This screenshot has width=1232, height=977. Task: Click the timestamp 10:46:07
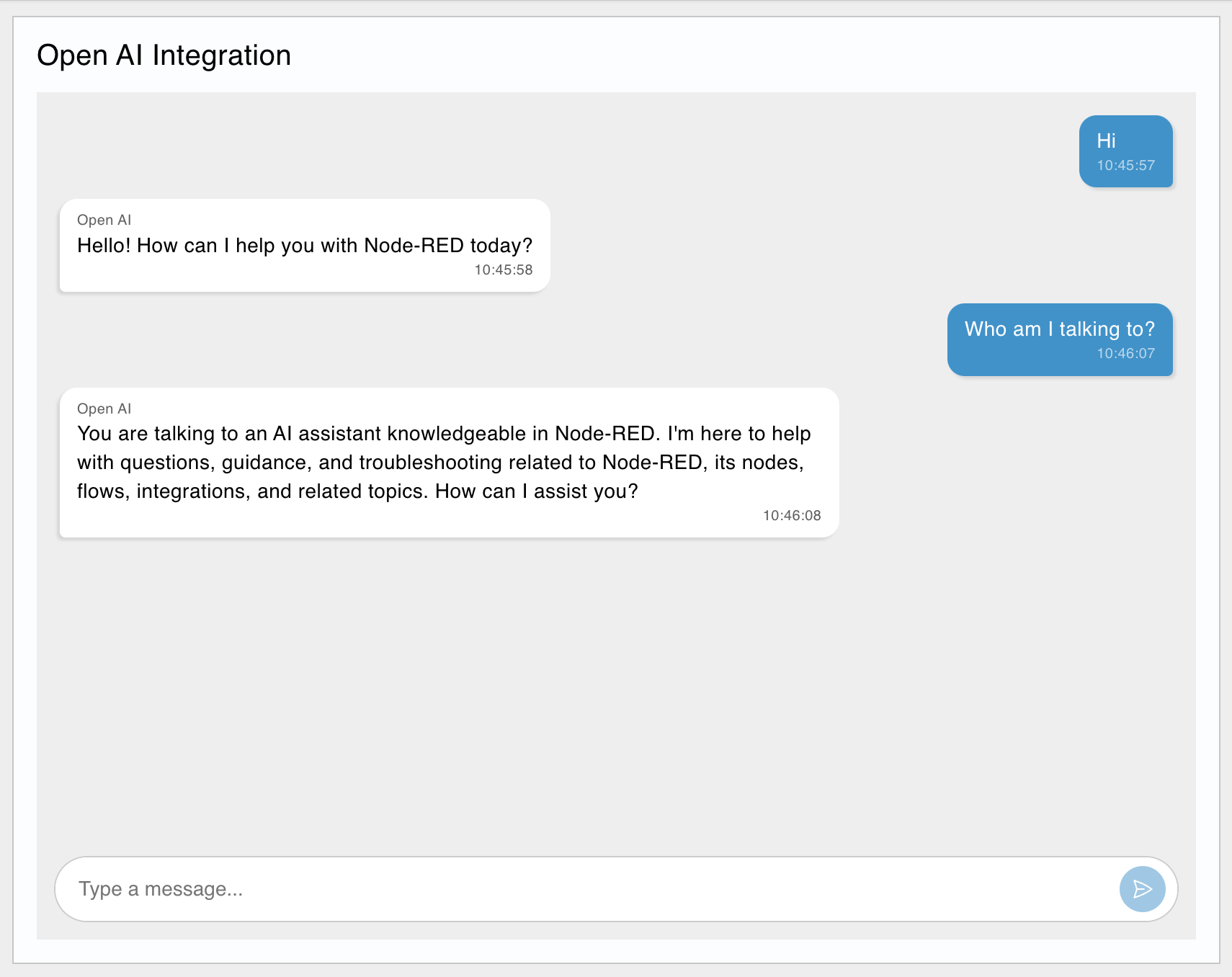coord(1125,353)
